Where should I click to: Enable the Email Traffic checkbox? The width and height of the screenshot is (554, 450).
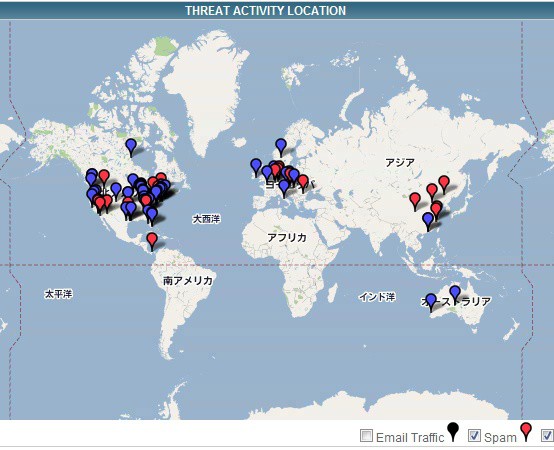coord(366,436)
